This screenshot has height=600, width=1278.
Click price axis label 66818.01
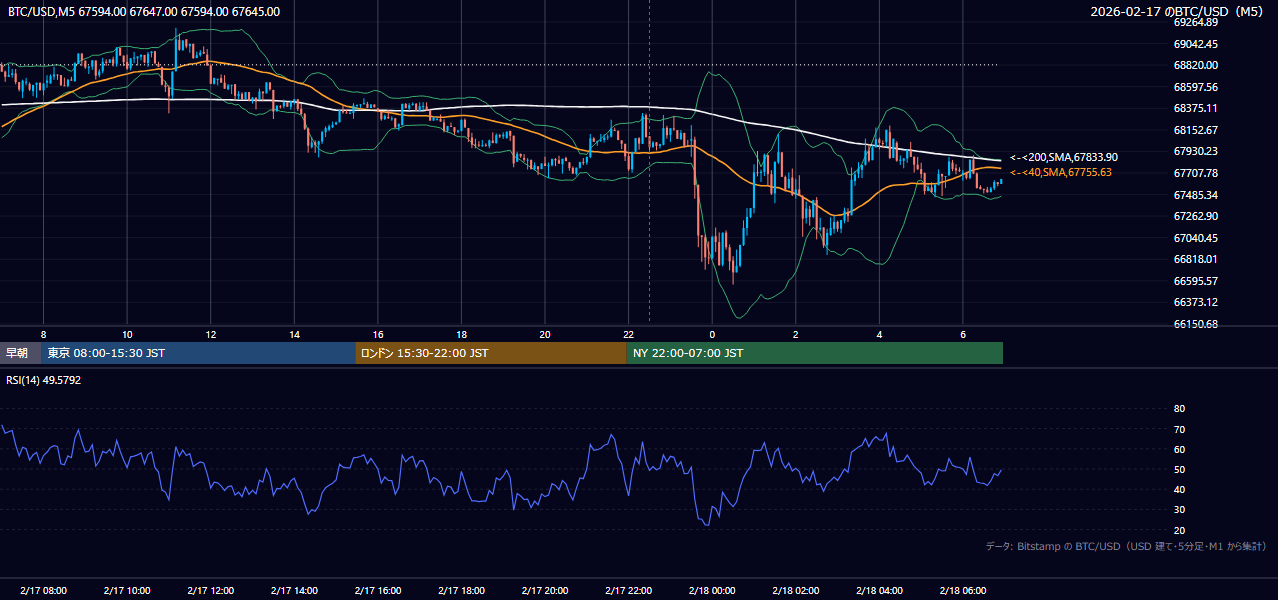tap(1195, 259)
